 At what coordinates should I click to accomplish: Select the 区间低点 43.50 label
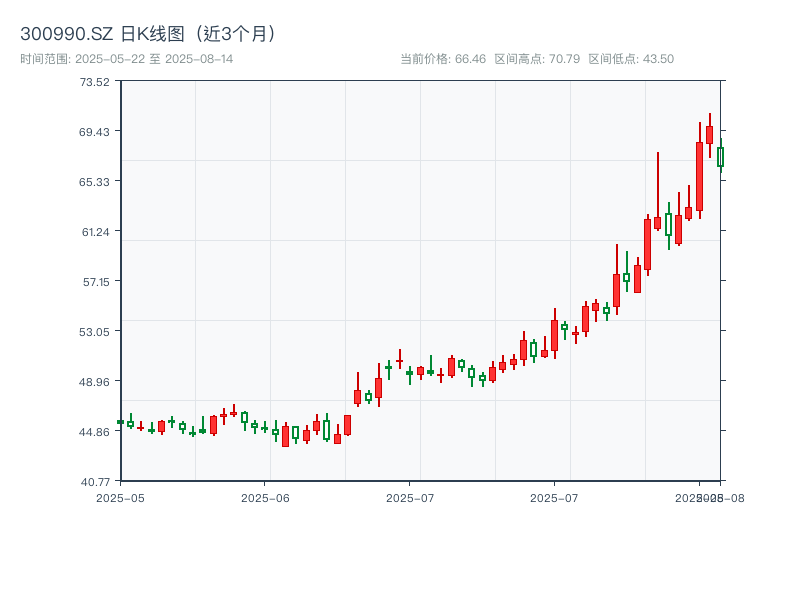tap(631, 59)
